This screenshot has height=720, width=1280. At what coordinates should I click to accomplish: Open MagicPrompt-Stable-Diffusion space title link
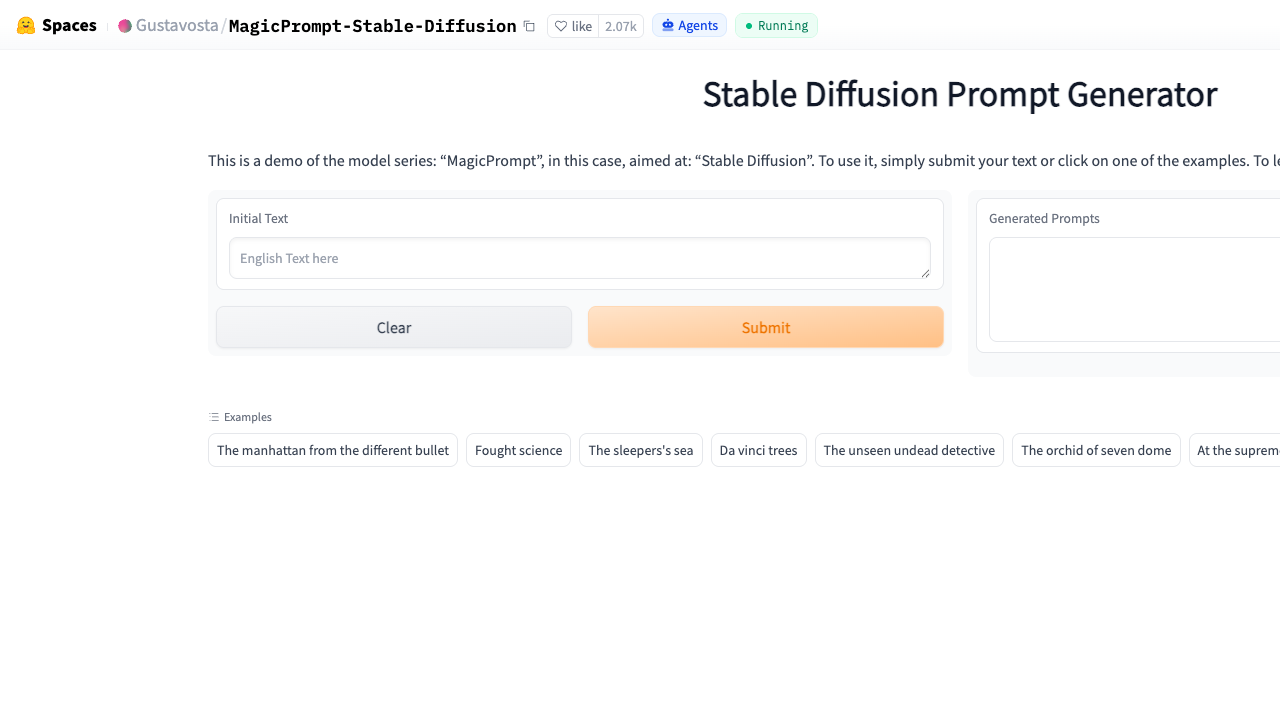(x=372, y=26)
